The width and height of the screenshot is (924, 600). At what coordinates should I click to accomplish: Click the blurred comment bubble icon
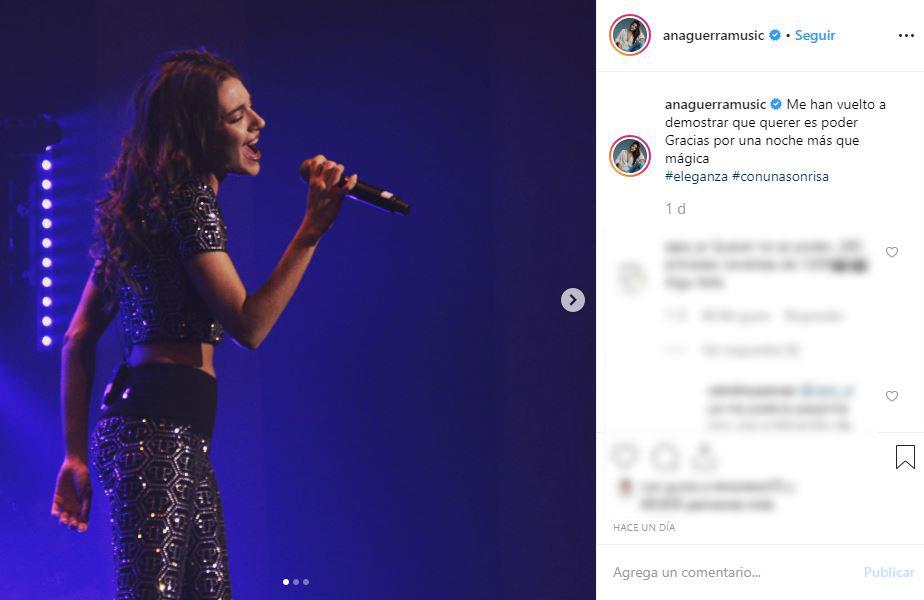(x=665, y=456)
